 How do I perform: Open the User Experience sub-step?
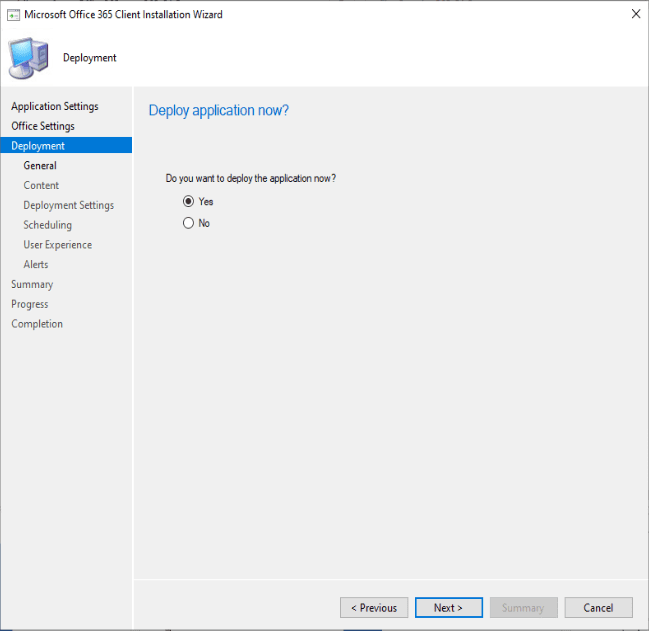click(57, 245)
